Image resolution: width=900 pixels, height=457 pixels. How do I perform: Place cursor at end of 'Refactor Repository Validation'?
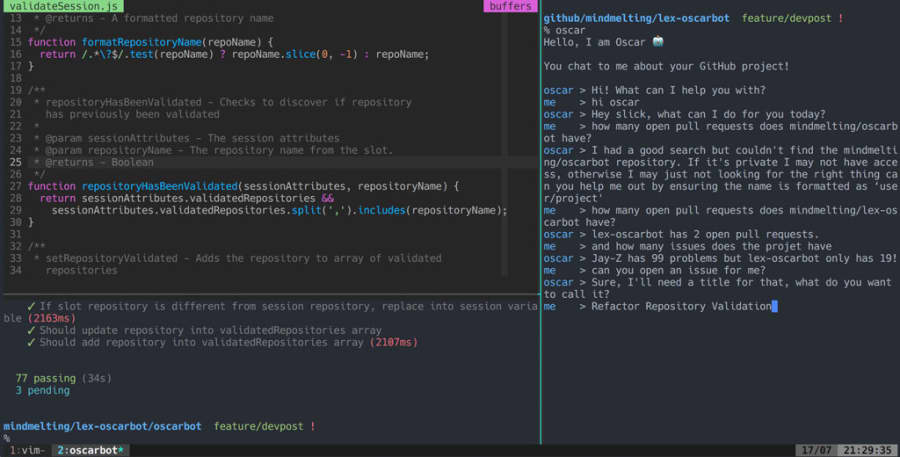(x=773, y=306)
